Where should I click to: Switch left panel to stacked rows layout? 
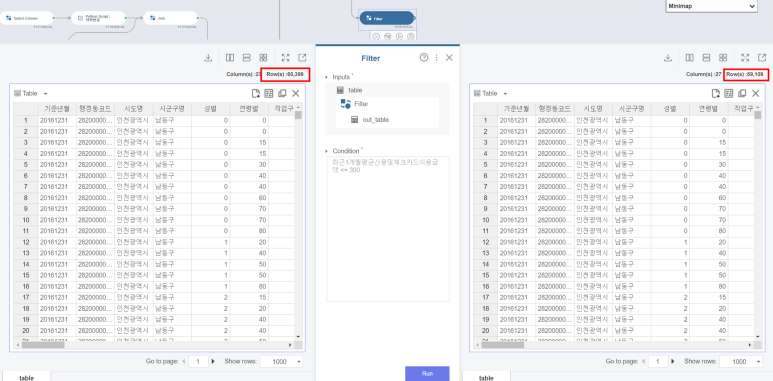click(x=246, y=58)
